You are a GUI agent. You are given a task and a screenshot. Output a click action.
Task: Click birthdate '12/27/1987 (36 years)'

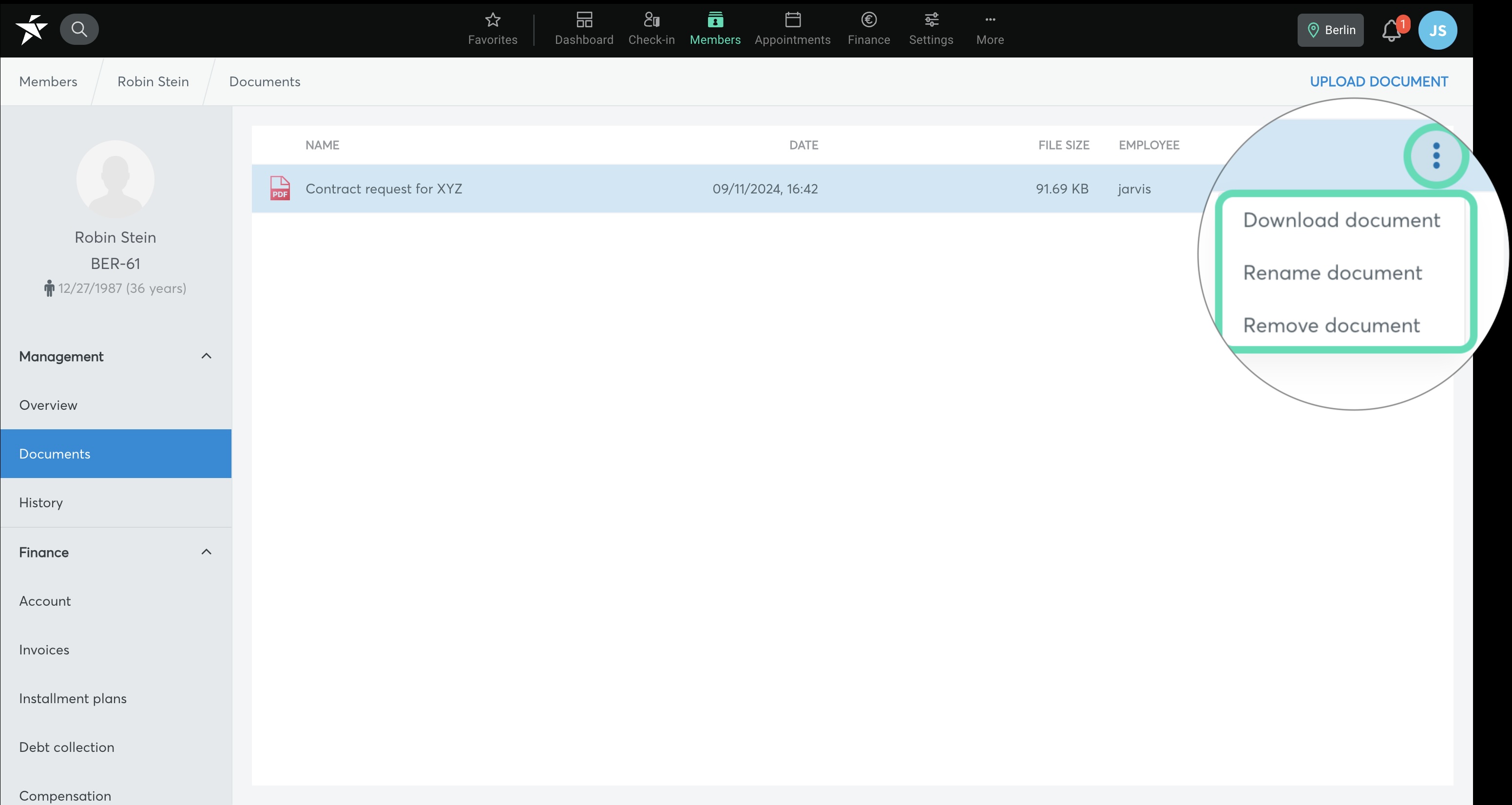(122, 288)
